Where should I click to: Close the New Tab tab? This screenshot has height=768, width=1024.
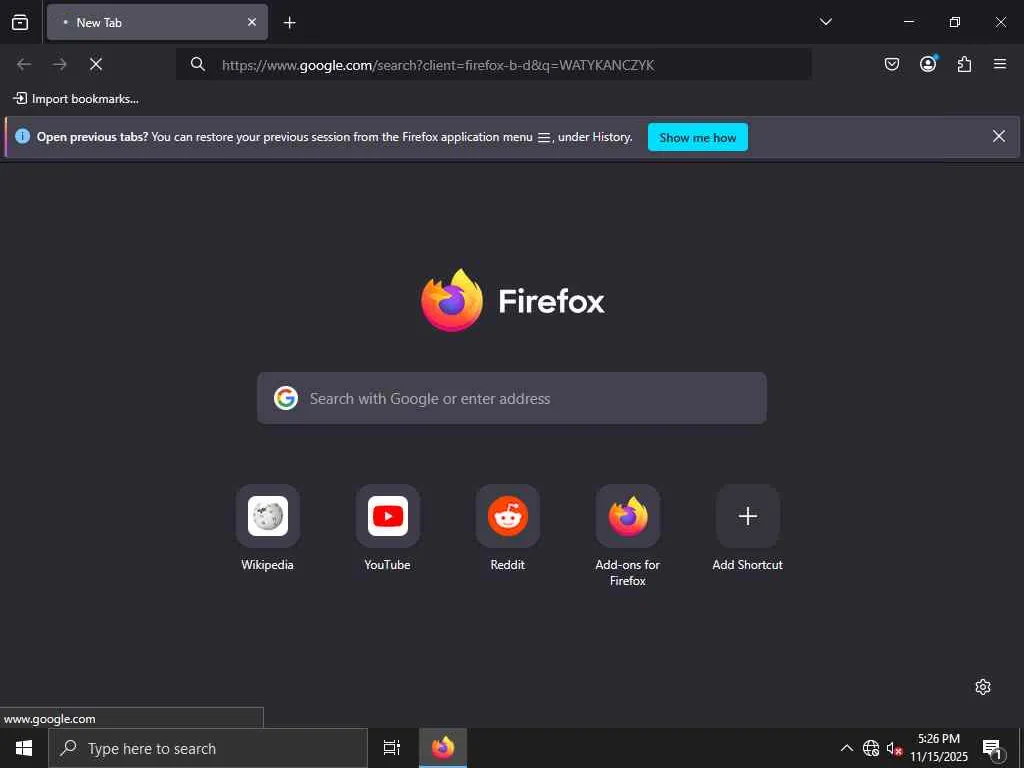251,22
